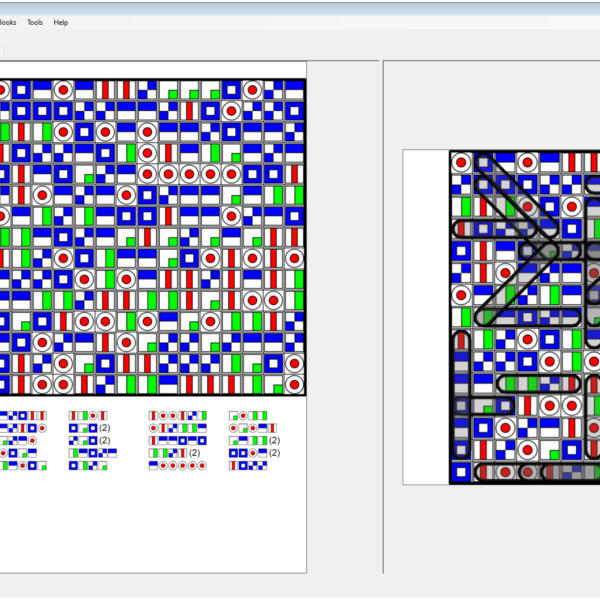Click the bottom-right cell of the left puzzle grid
This screenshot has width=600, height=600.
pyautogui.click(x=294, y=385)
